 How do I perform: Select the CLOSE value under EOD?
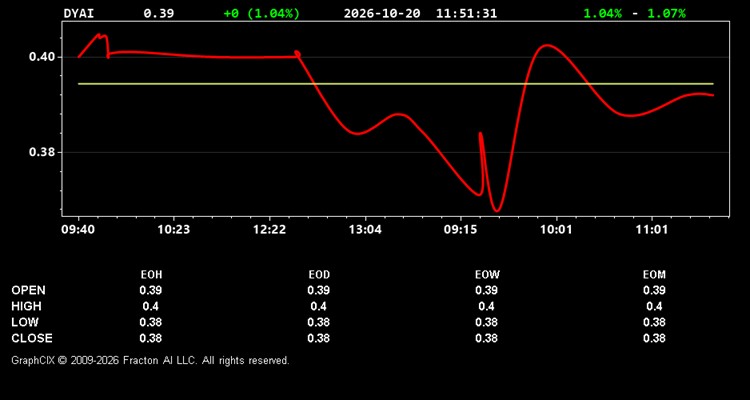tap(319, 338)
